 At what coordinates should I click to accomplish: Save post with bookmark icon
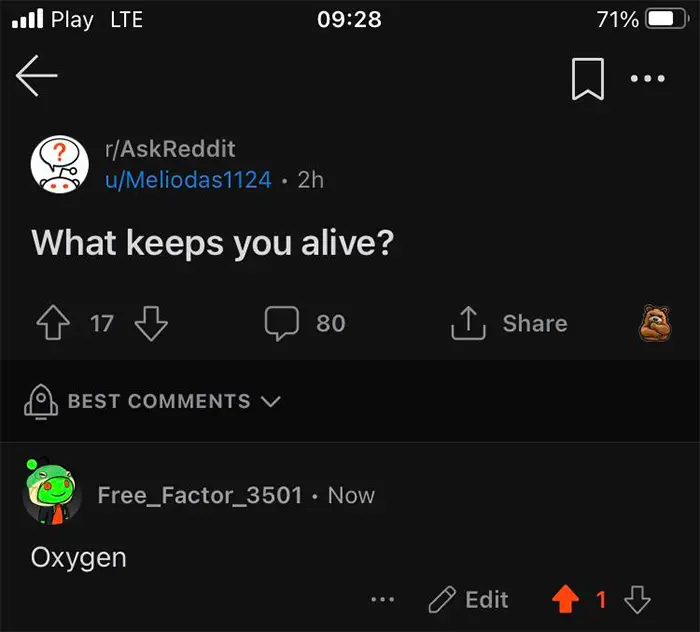pos(587,79)
